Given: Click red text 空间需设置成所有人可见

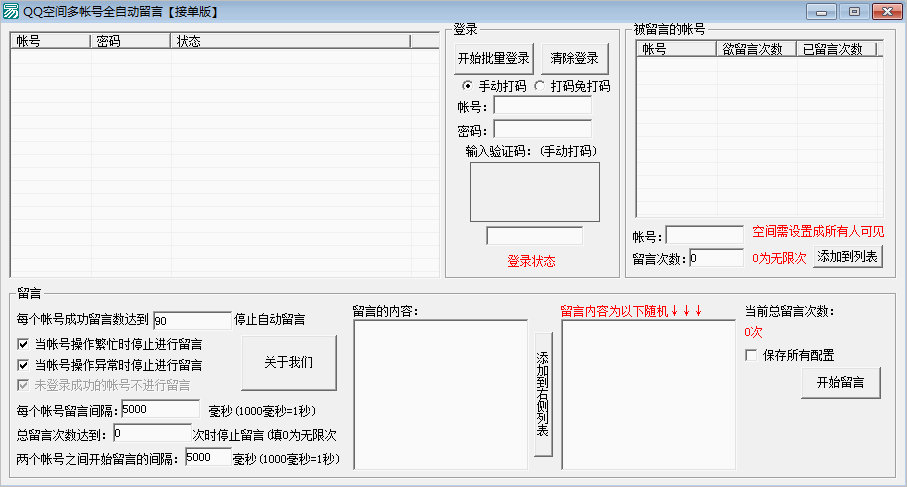Looking at the screenshot, I should click(818, 231).
